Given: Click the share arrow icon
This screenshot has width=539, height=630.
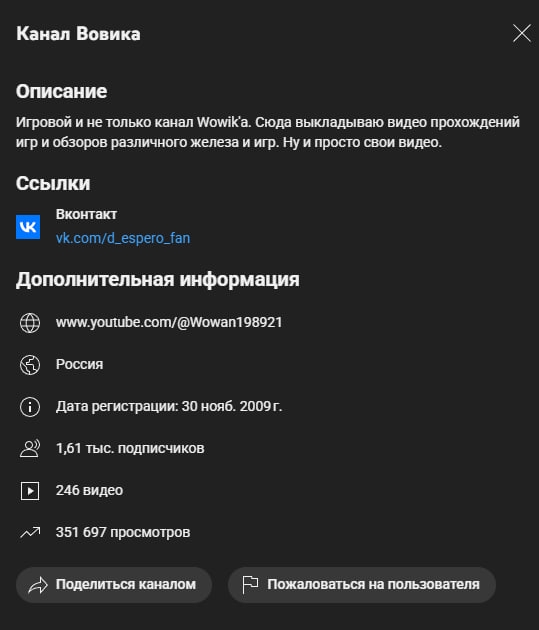Looking at the screenshot, I should (38, 585).
